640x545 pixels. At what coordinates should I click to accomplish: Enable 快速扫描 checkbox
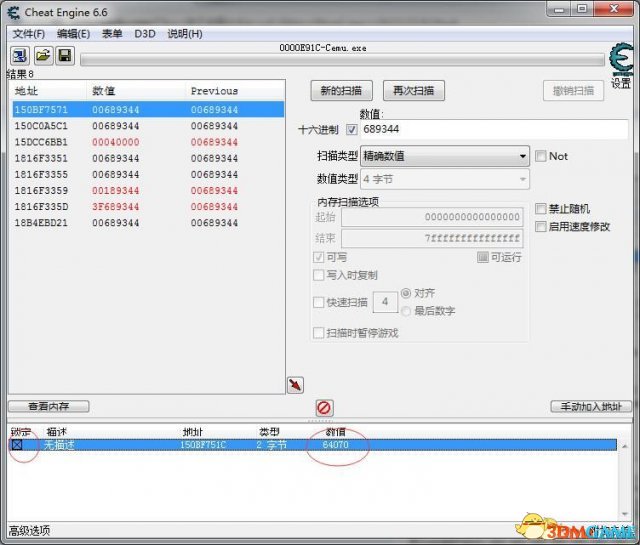(318, 302)
